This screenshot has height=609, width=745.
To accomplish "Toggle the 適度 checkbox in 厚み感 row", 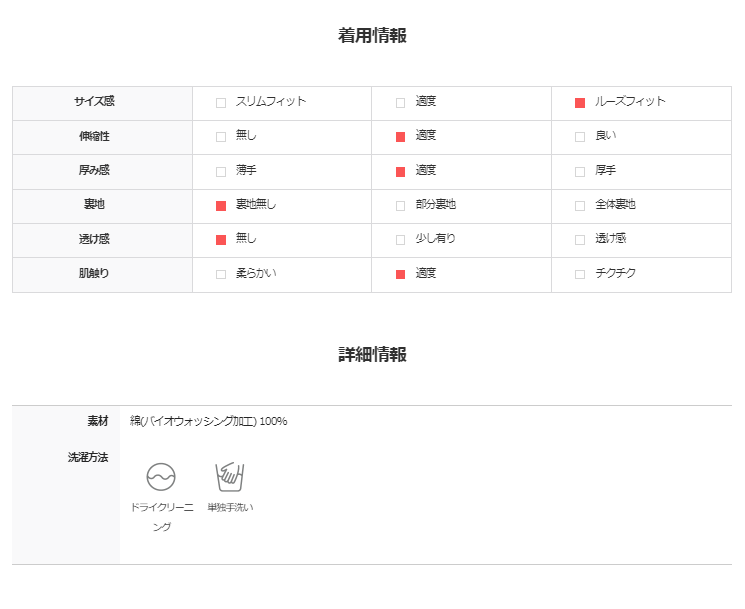I will pyautogui.click(x=401, y=172).
